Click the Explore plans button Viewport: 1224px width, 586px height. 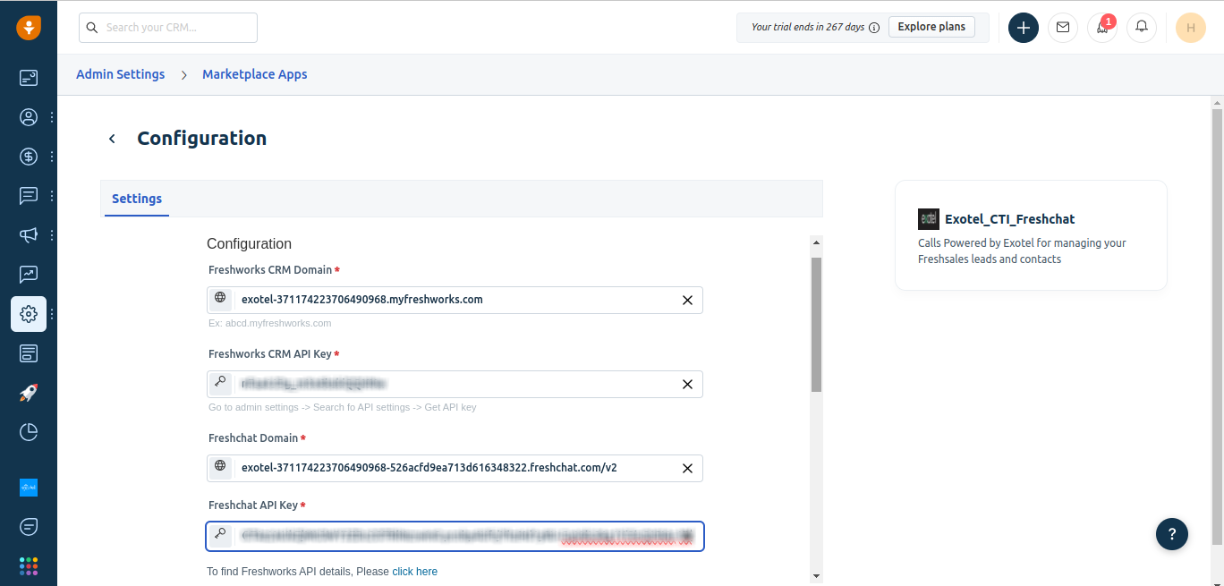(931, 27)
